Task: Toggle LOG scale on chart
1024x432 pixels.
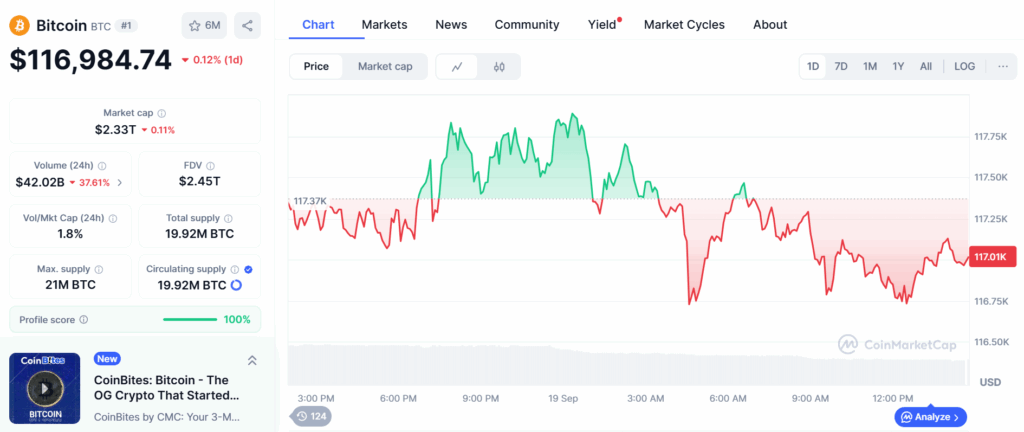Action: pos(965,67)
